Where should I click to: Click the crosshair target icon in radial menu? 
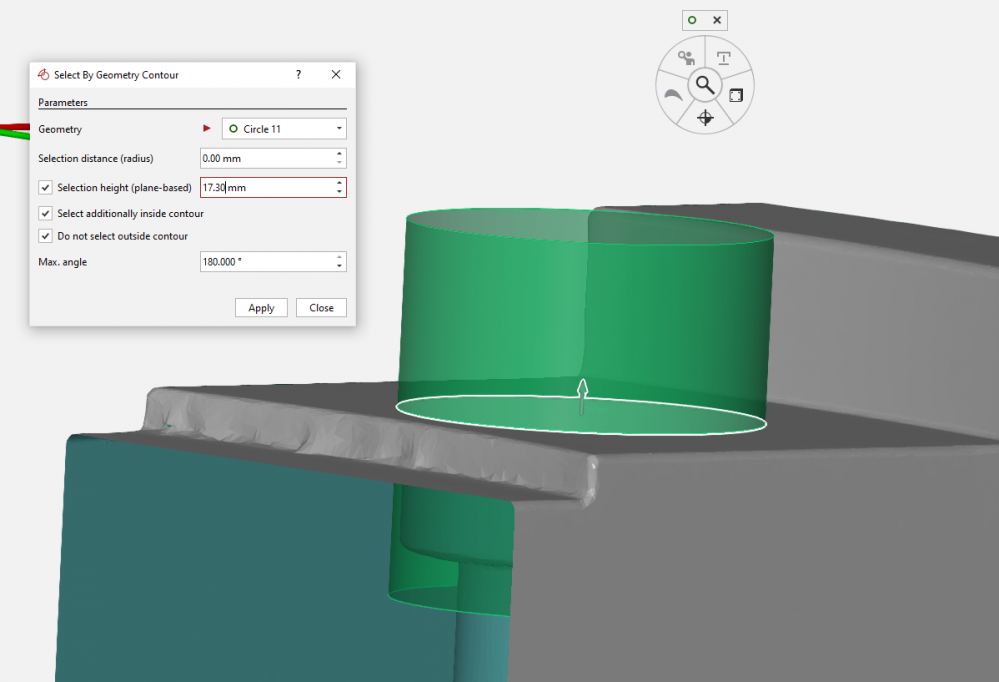coord(705,118)
